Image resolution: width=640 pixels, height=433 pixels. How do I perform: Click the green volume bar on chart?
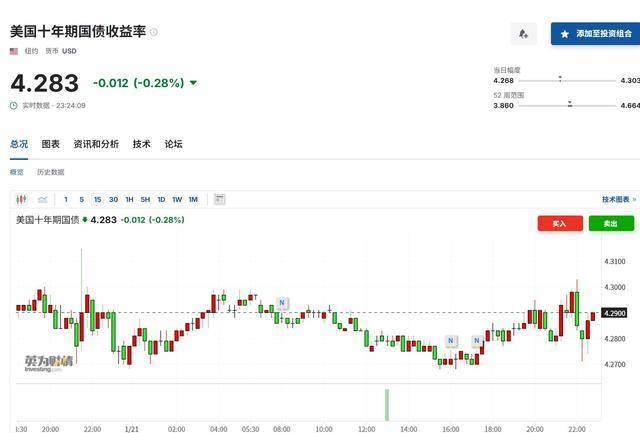[386, 404]
